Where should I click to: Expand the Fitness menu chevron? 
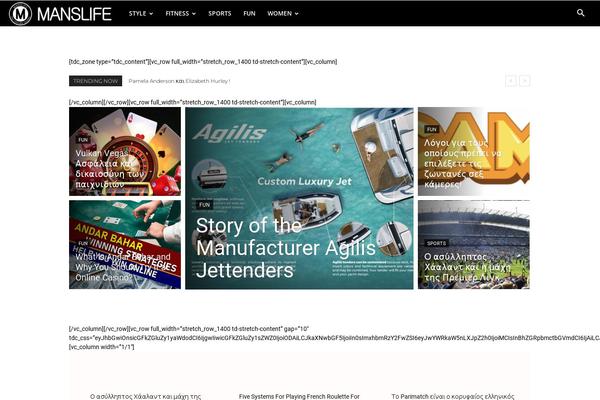(194, 14)
